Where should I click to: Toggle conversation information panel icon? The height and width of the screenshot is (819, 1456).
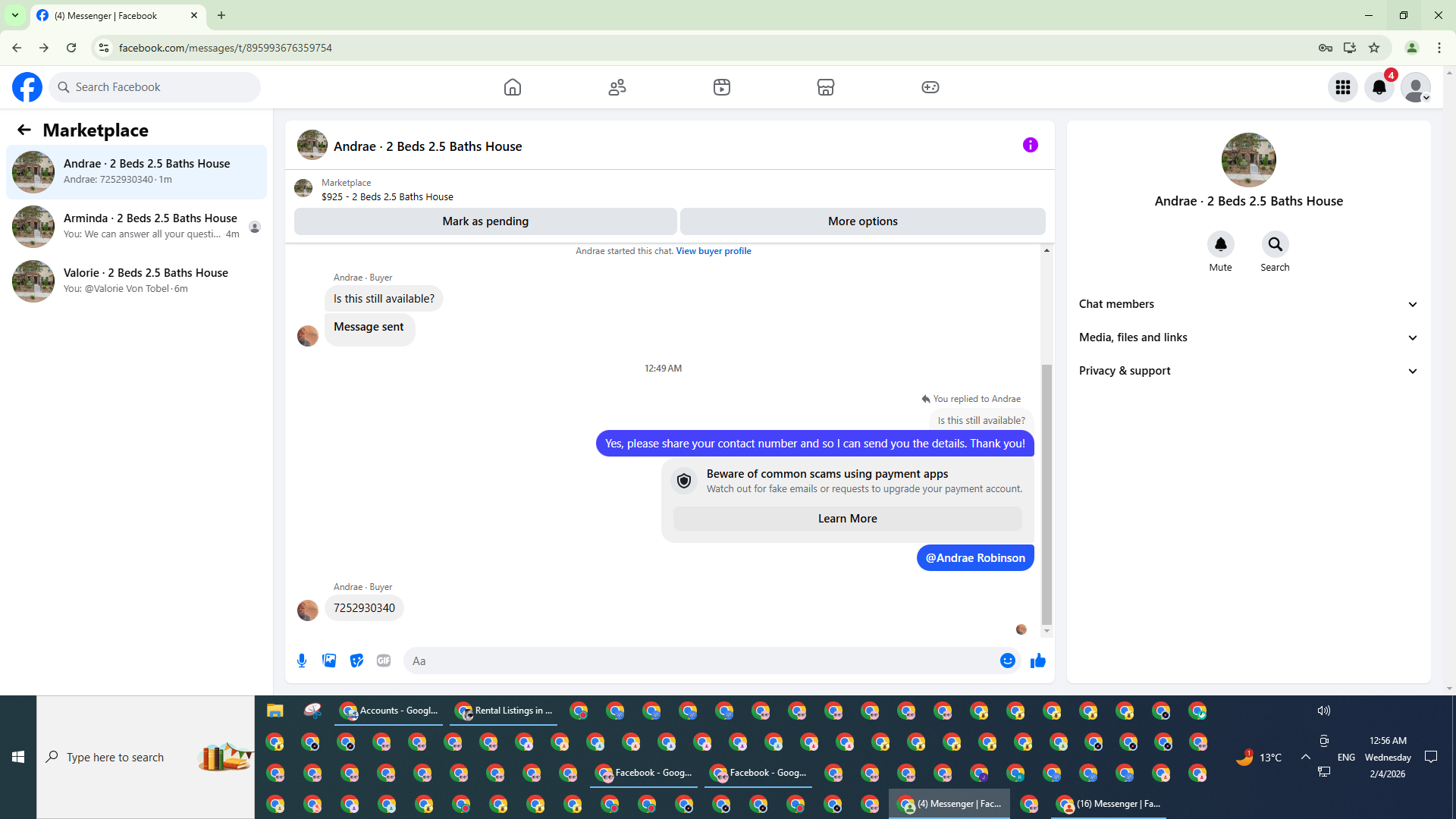1030,145
